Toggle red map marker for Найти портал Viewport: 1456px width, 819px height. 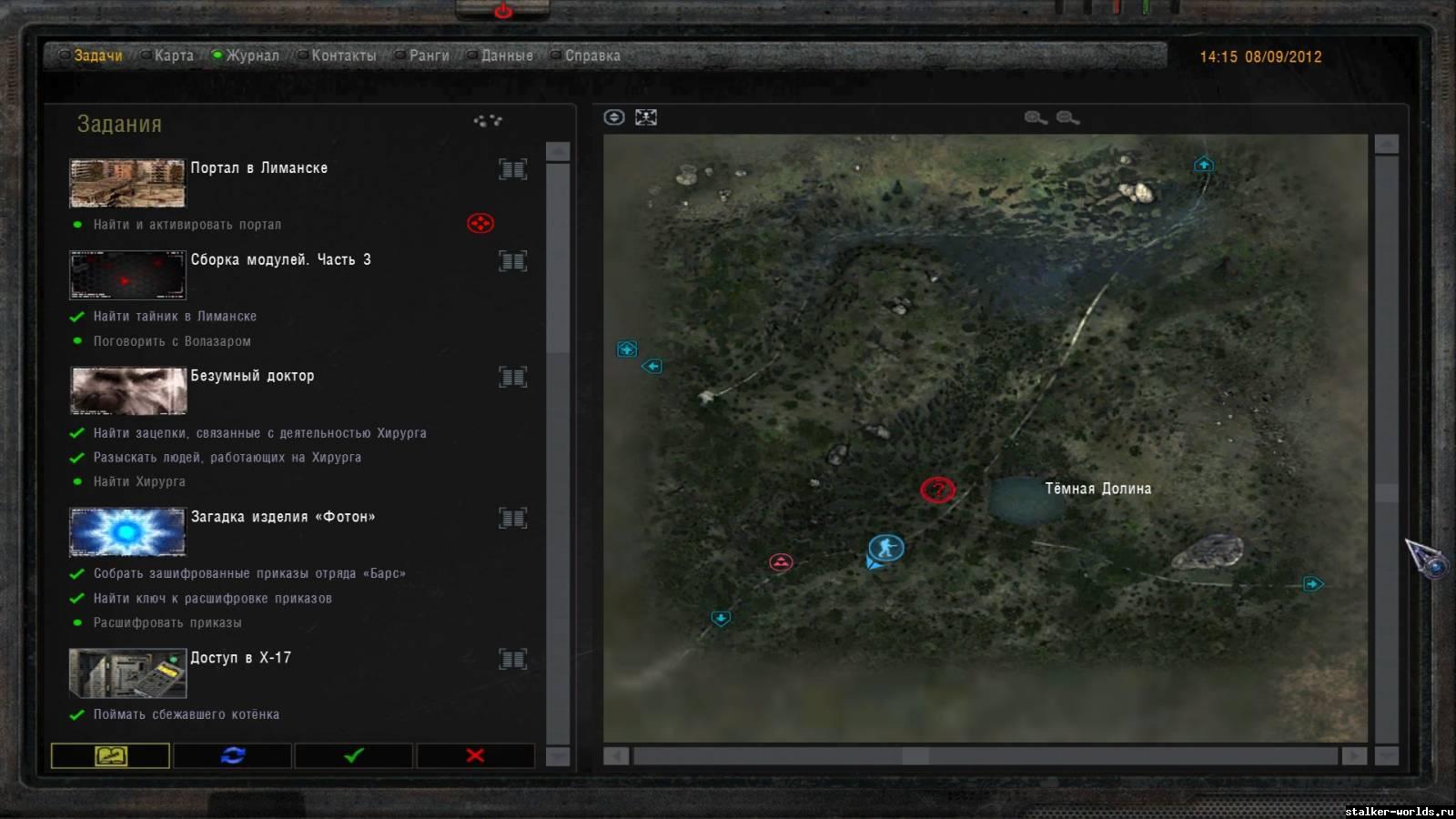click(480, 223)
